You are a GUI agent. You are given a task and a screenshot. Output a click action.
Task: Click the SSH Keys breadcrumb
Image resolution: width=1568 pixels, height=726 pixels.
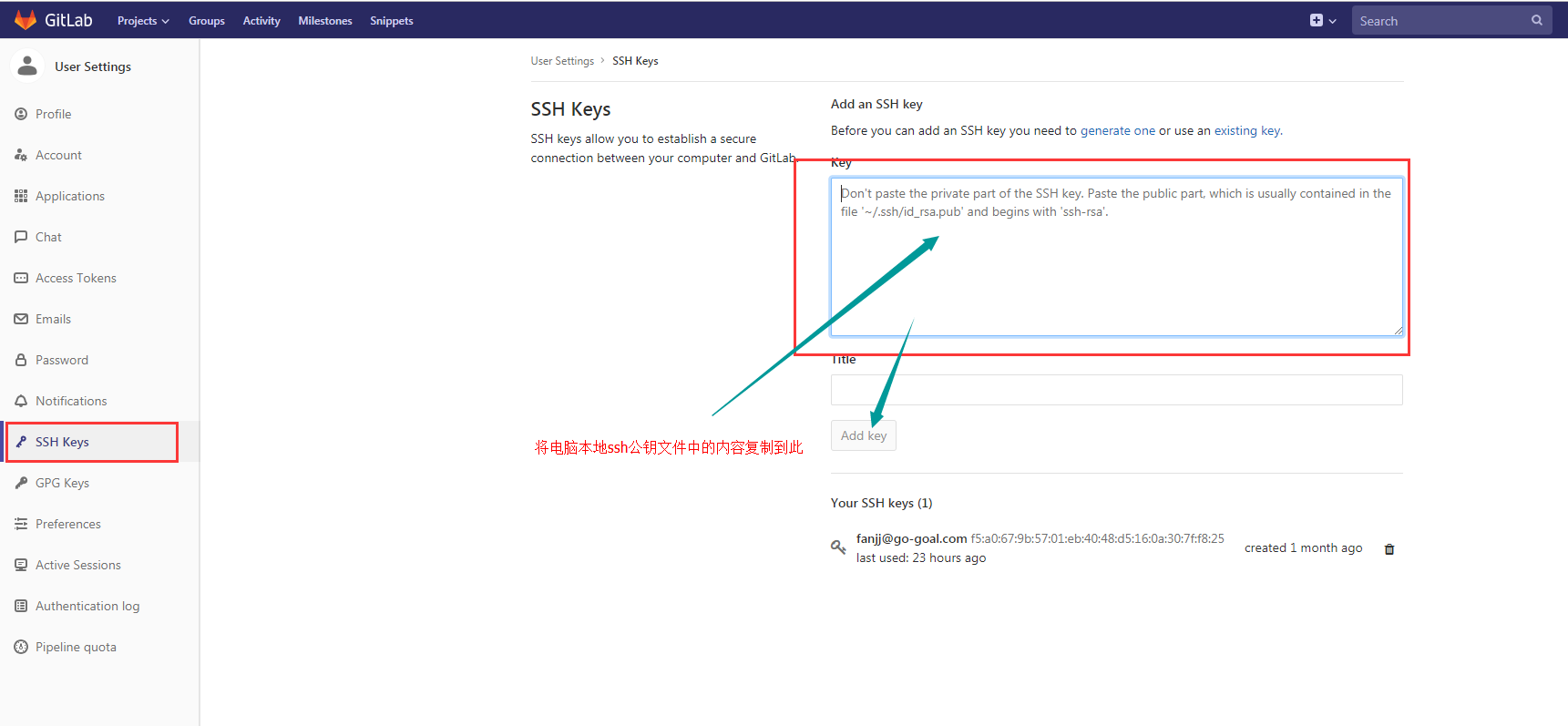[x=635, y=61]
